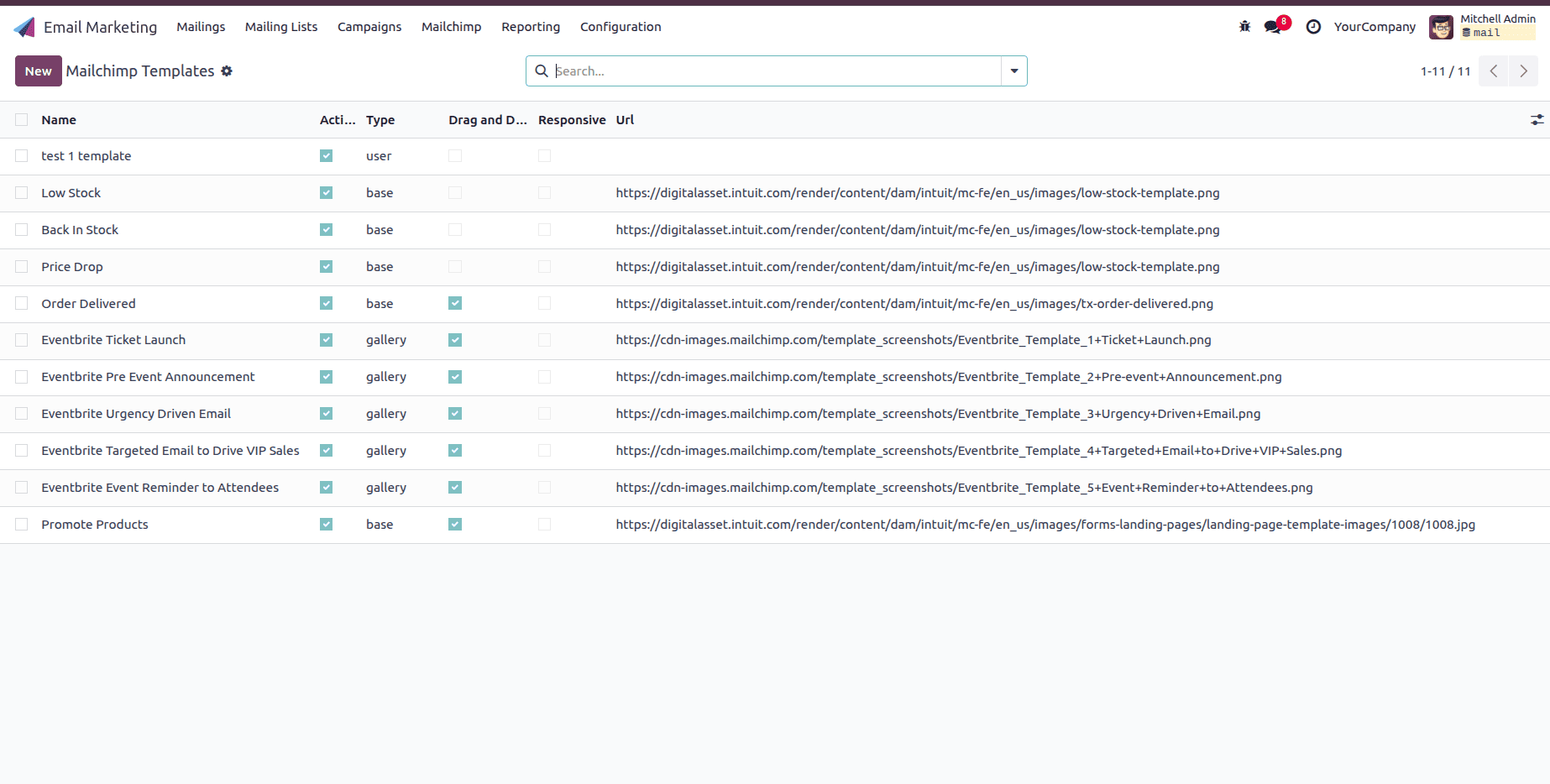
Task: Click the 'user' type cell
Action: click(379, 156)
